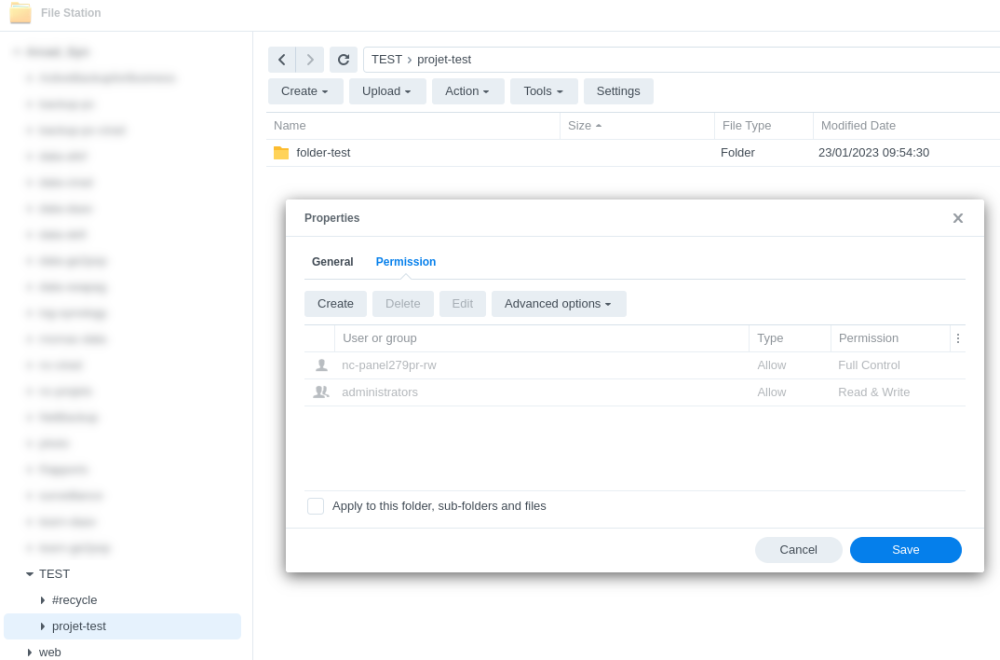The height and width of the screenshot is (660, 1000).
Task: Click the folder-test folder icon
Action: (281, 153)
